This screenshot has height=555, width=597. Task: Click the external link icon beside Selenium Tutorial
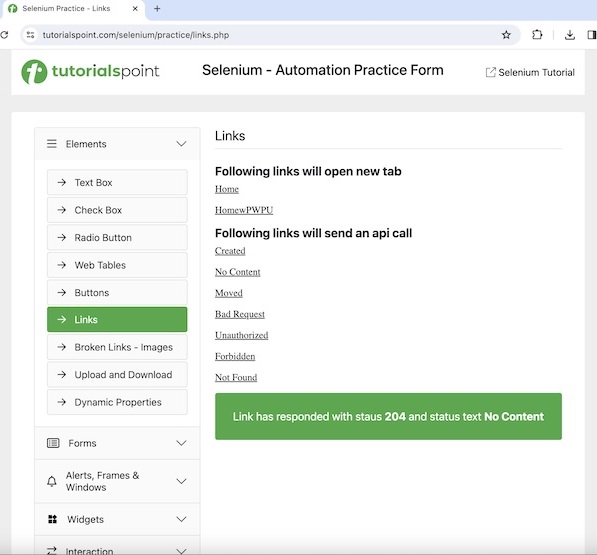pyautogui.click(x=490, y=72)
